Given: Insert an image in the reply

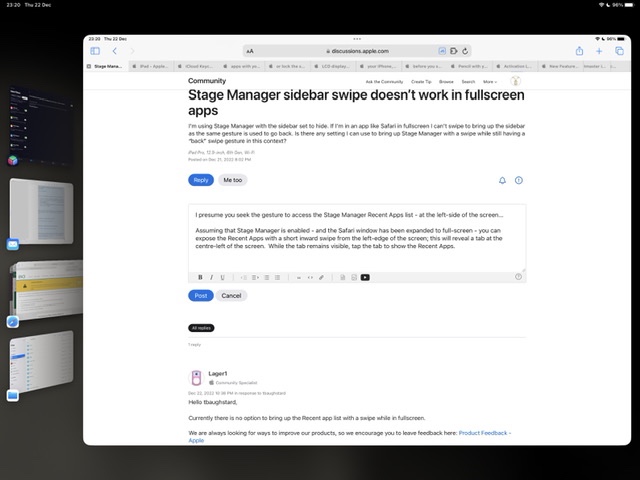Looking at the screenshot, I should coord(354,277).
